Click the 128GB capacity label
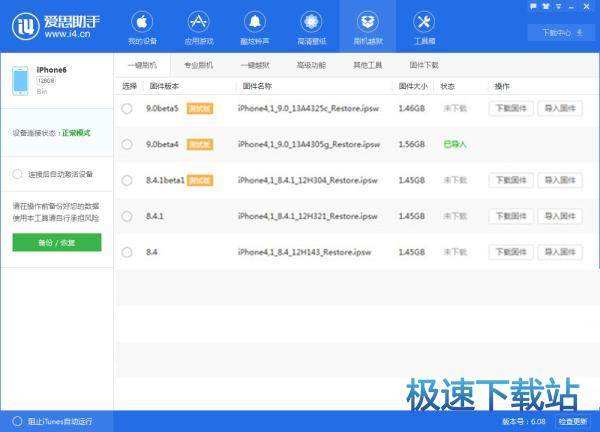The width and height of the screenshot is (600, 432). [46, 80]
